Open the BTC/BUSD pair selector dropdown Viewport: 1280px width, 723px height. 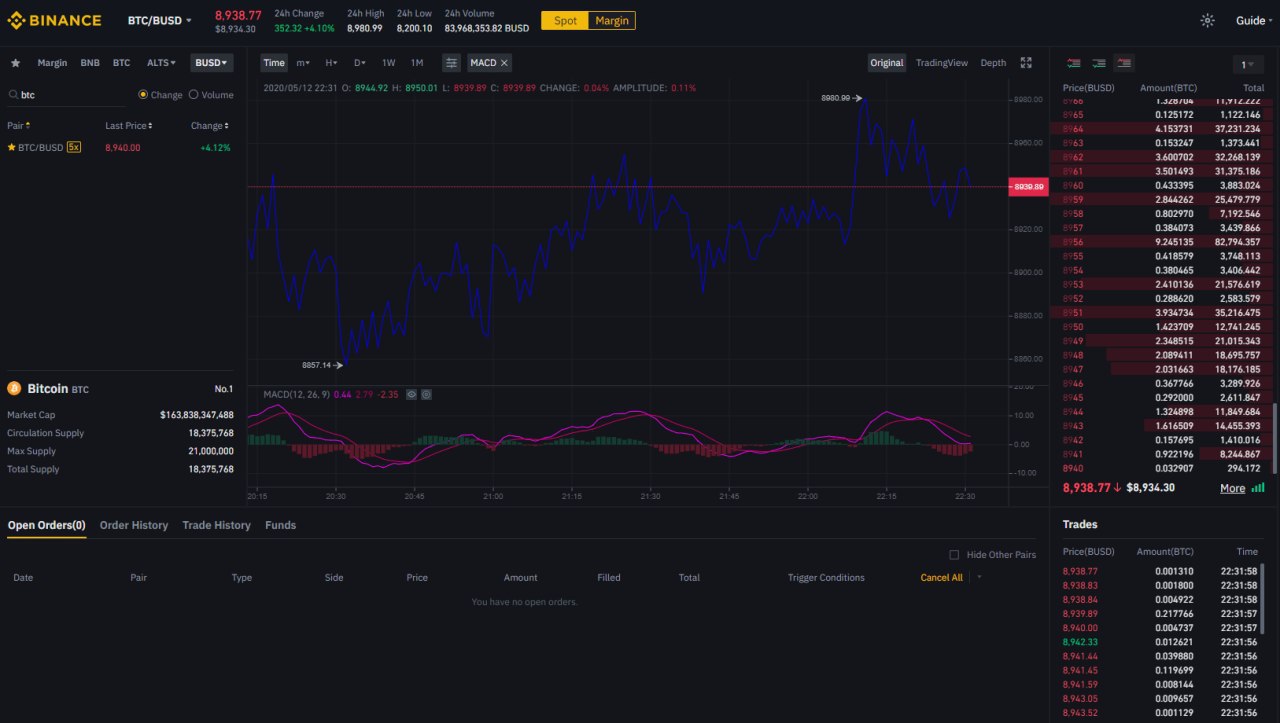click(160, 20)
